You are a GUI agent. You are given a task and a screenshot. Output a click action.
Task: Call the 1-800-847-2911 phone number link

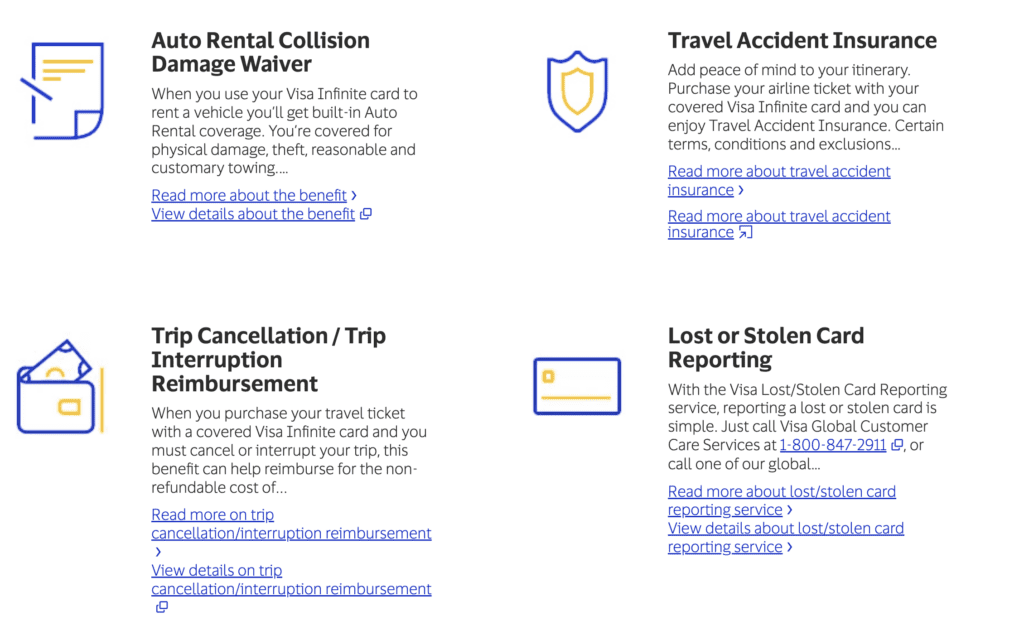click(832, 445)
